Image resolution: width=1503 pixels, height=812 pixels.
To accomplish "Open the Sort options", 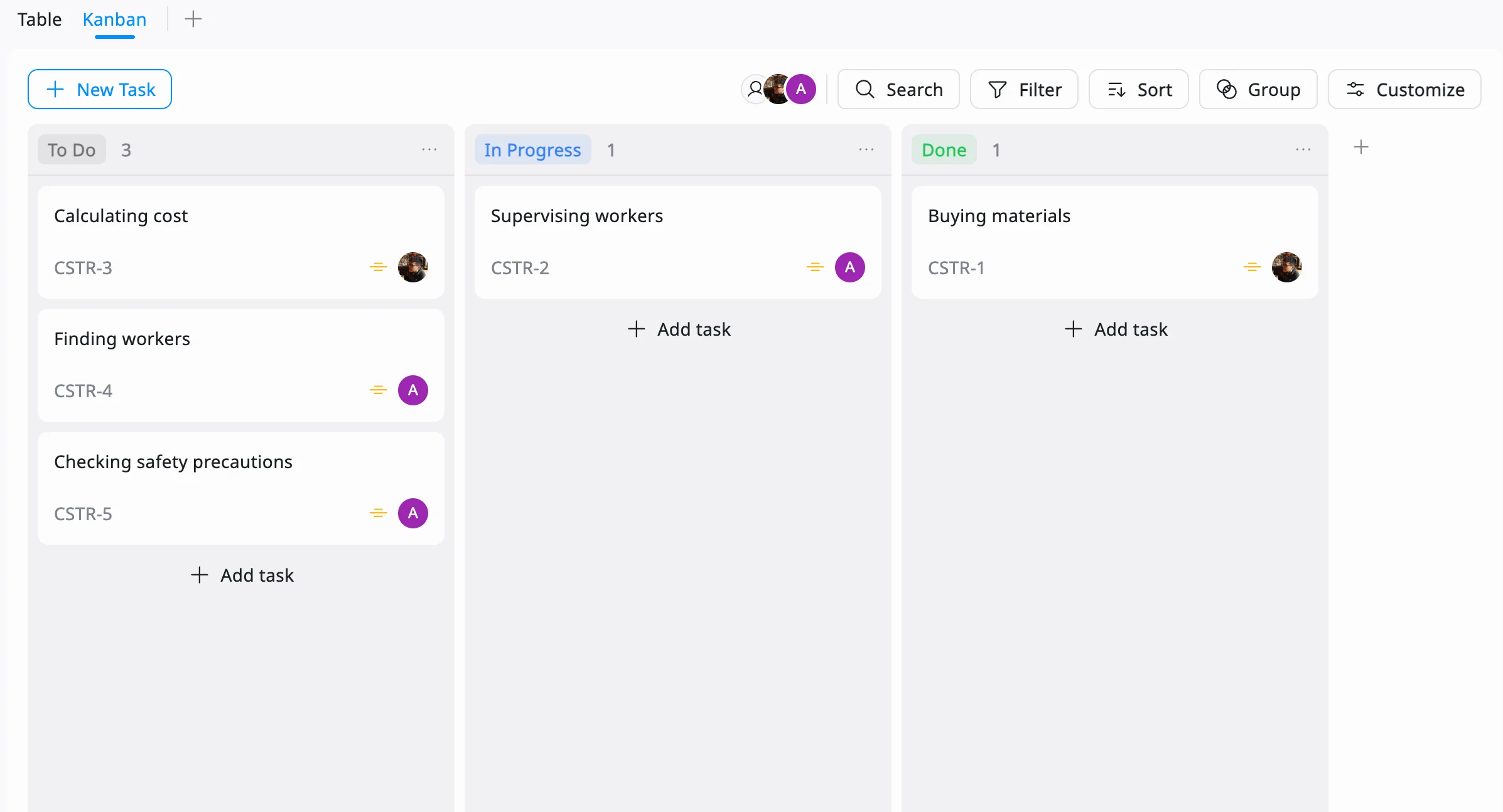I will pos(1139,89).
